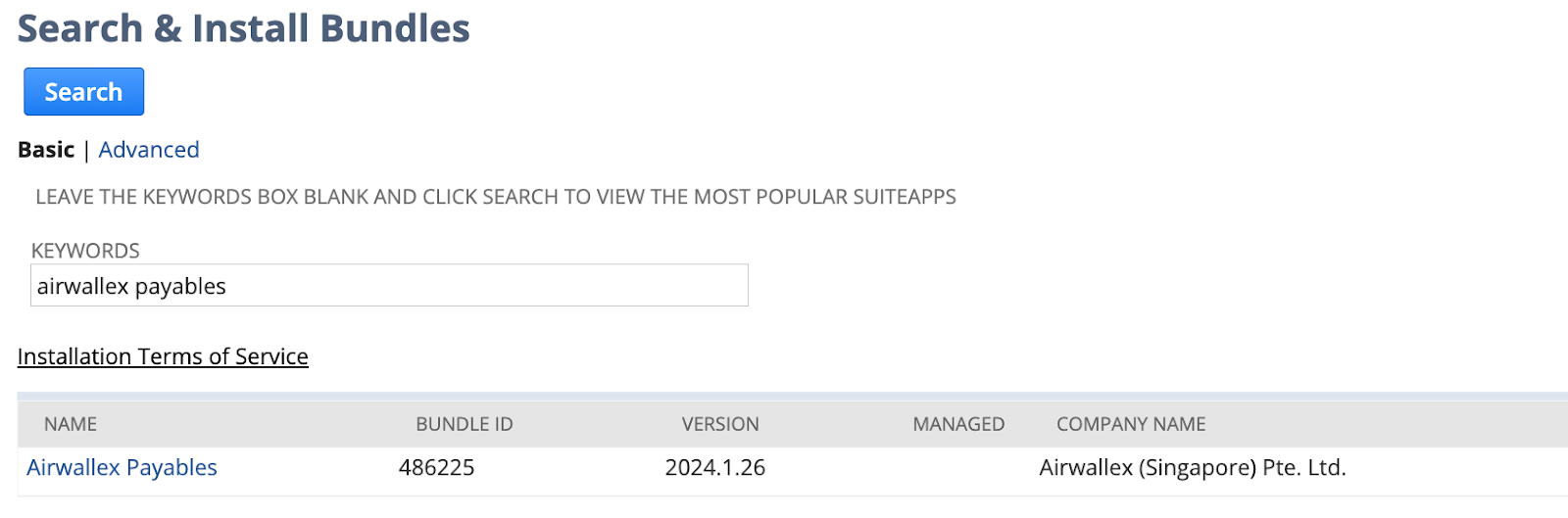Click the most popular SuiteApps instruction text
Screen dimensions: 1568x518
(496, 197)
